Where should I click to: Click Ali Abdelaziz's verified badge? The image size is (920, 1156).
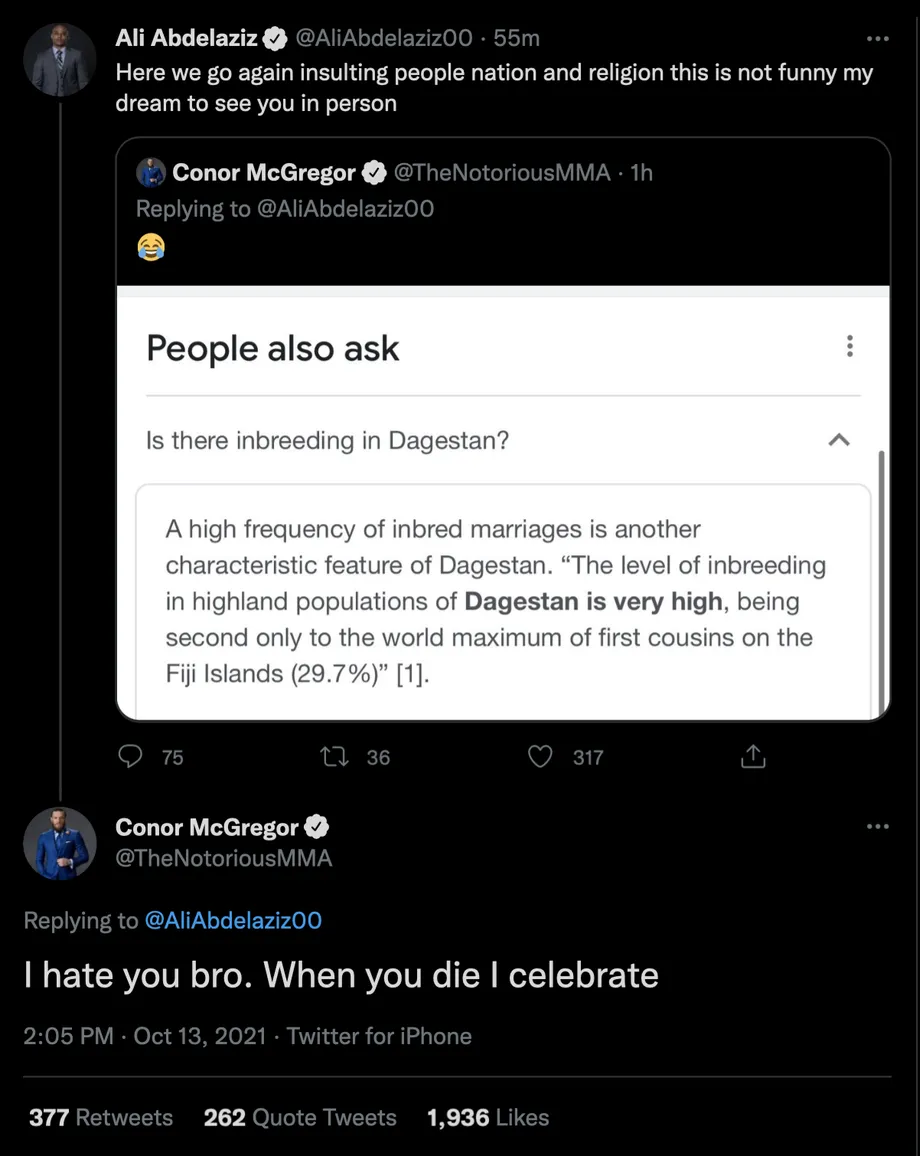[274, 39]
